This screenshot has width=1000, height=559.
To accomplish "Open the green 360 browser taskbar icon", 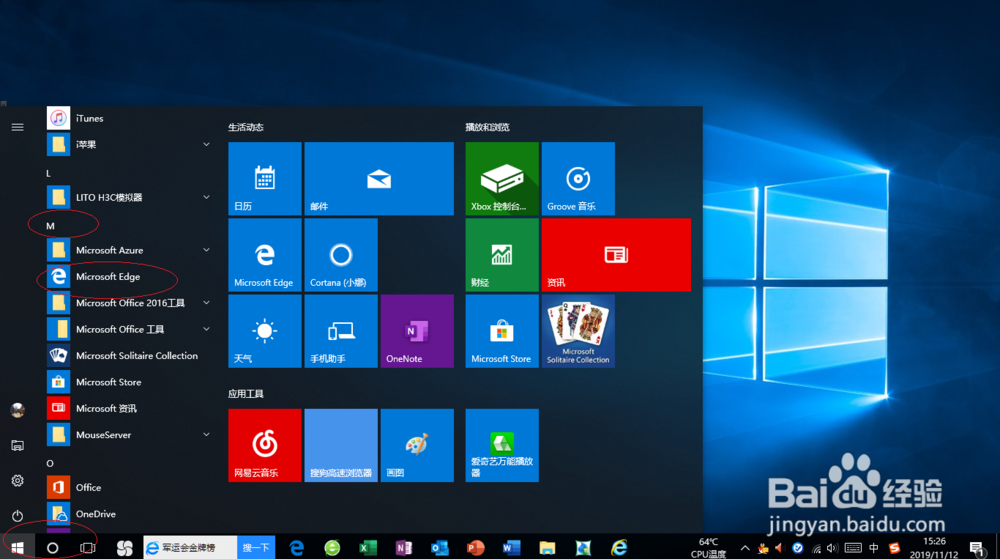I will pyautogui.click(x=332, y=548).
